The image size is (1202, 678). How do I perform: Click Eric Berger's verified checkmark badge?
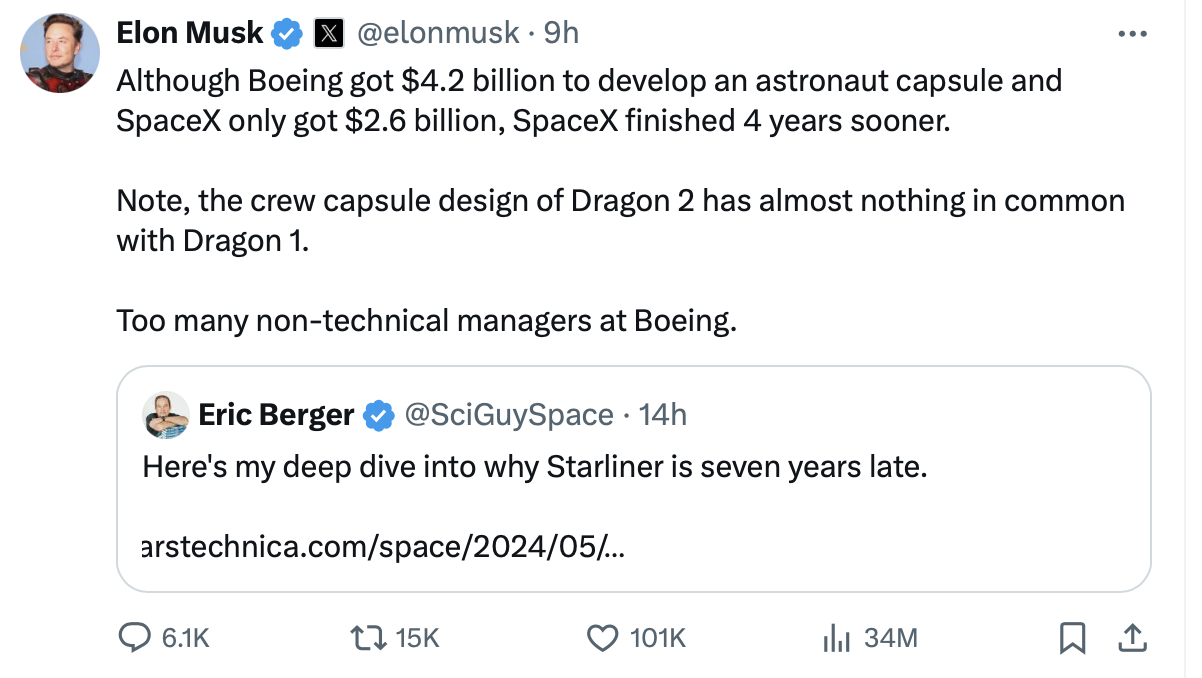pyautogui.click(x=378, y=415)
